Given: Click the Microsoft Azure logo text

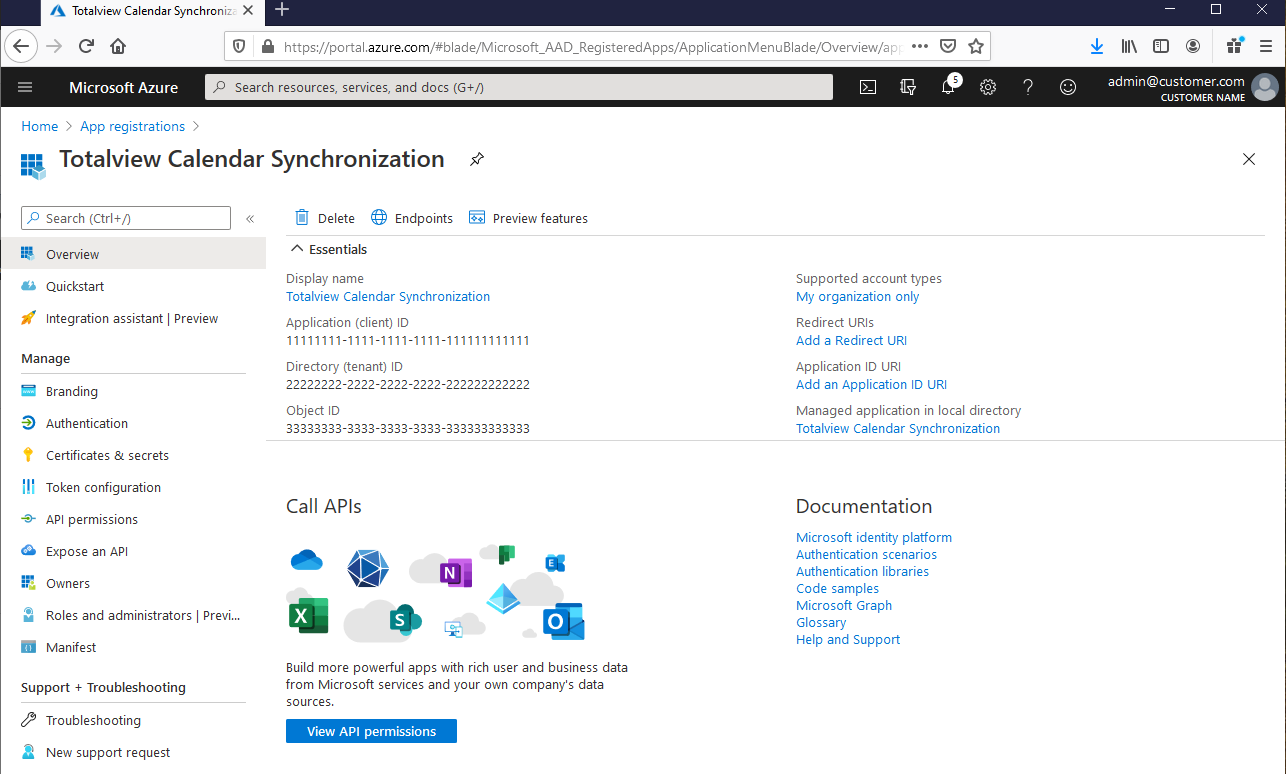Looking at the screenshot, I should tap(123, 87).
